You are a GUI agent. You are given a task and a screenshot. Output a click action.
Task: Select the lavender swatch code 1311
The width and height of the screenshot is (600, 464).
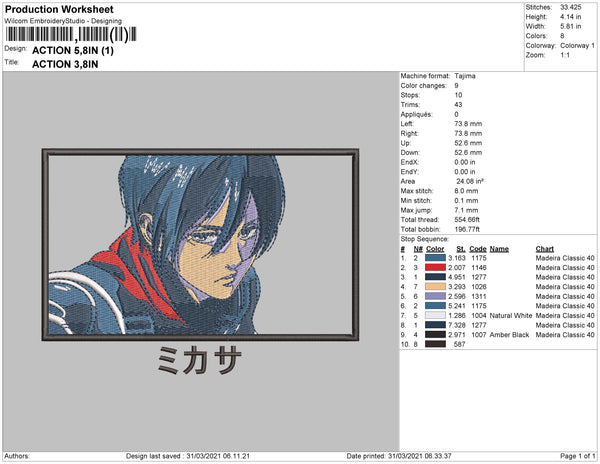click(435, 296)
